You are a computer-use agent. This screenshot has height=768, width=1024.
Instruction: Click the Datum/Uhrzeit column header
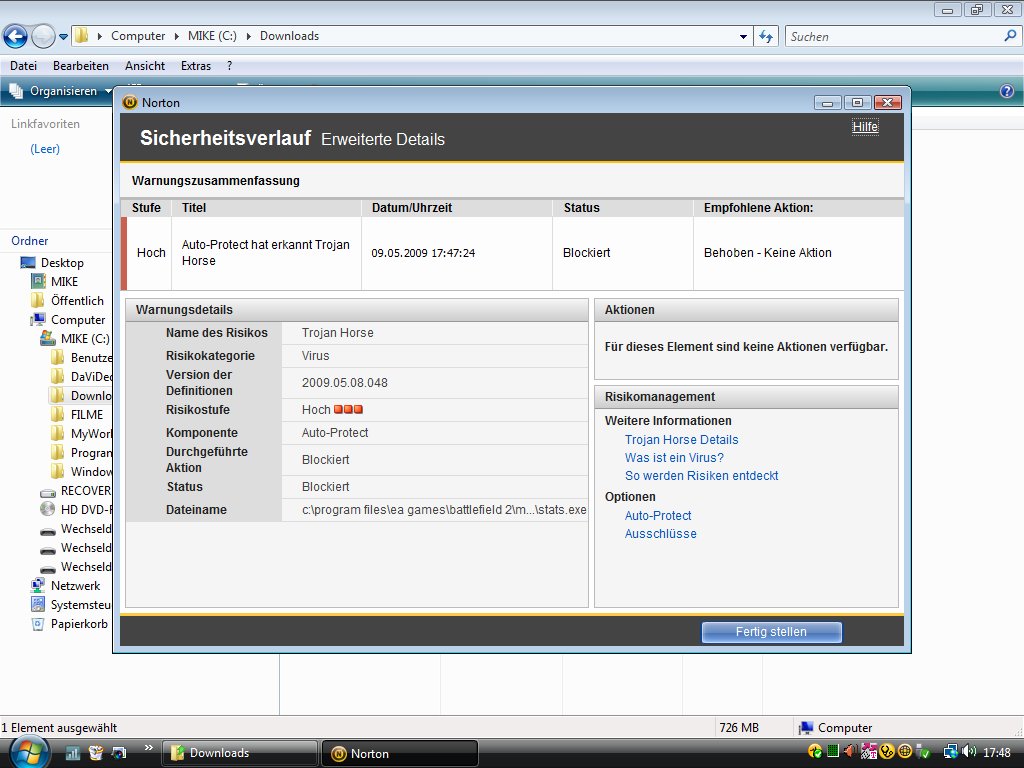coord(456,208)
